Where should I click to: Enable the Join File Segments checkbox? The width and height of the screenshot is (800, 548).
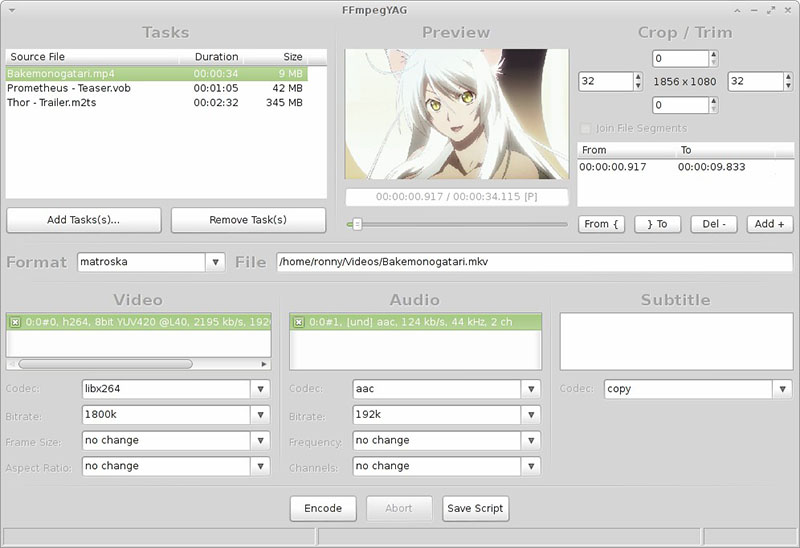pyautogui.click(x=586, y=128)
